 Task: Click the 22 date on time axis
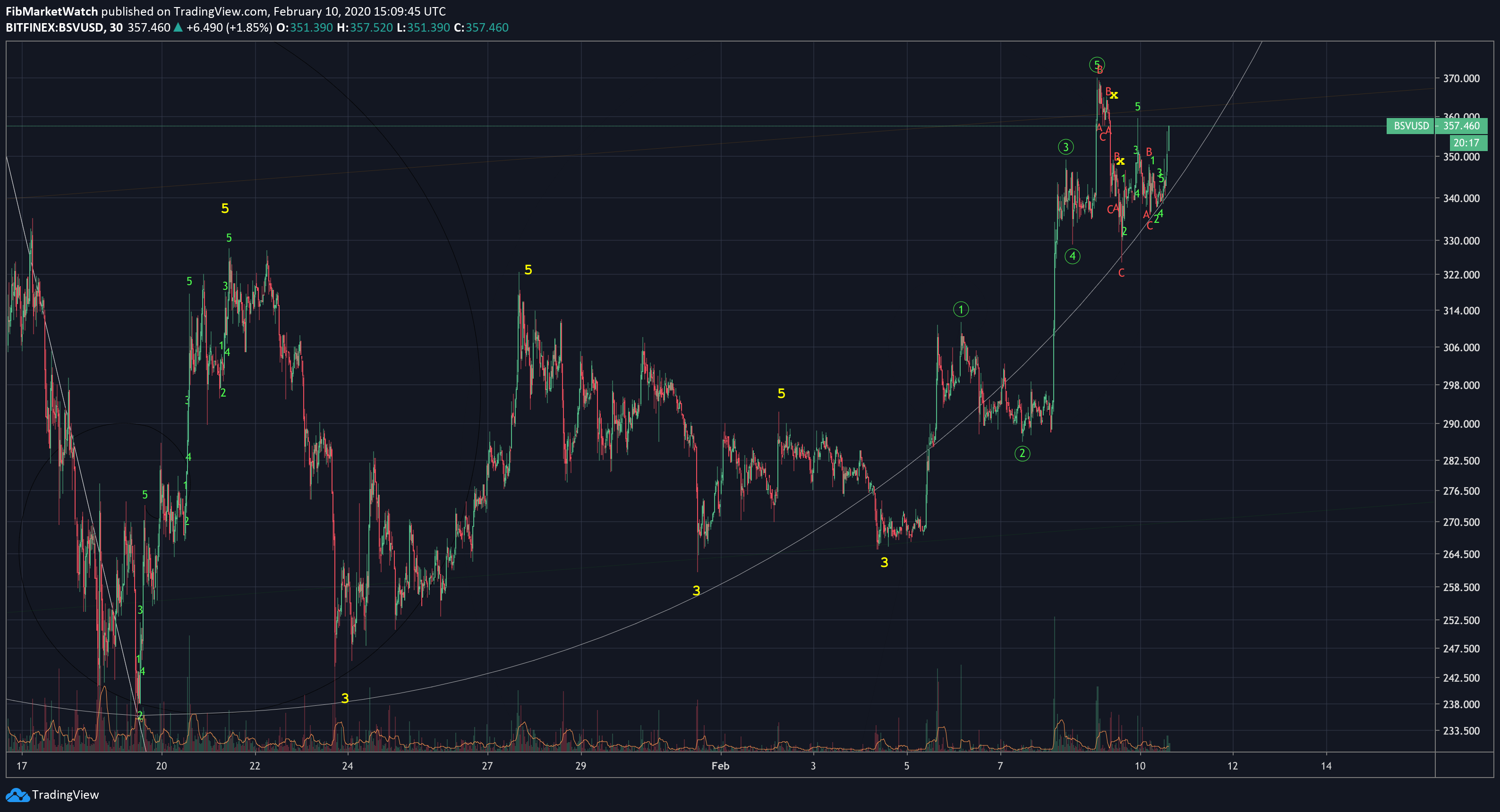coord(255,766)
